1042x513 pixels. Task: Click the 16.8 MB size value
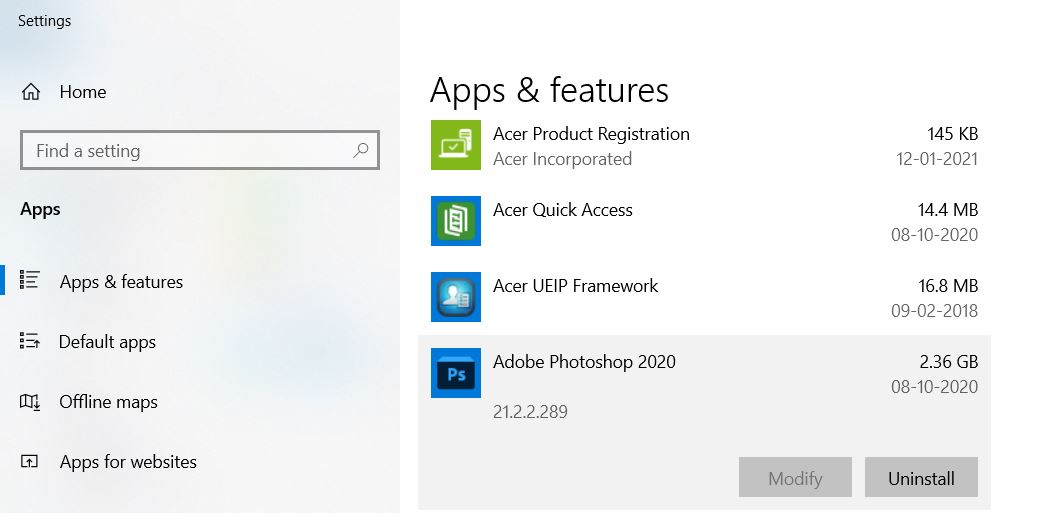(948, 286)
